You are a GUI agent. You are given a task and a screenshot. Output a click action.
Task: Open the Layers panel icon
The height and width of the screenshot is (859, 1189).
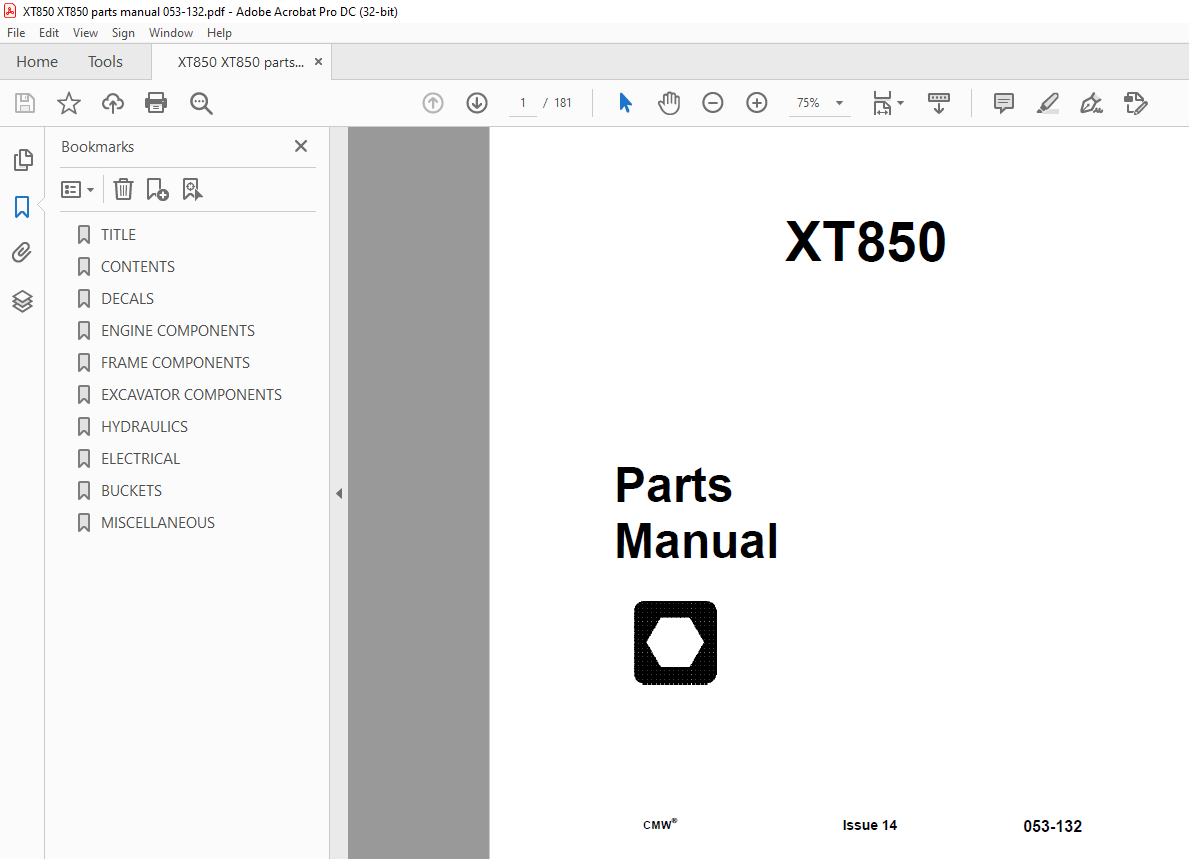click(23, 302)
